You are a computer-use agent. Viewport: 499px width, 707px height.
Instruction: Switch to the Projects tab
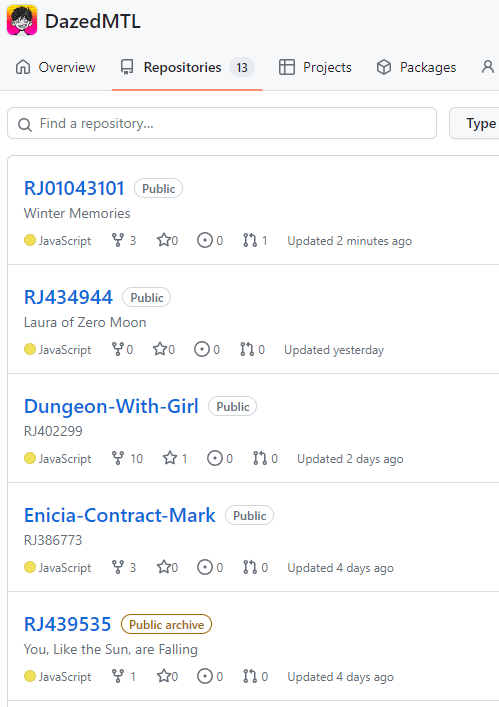tap(315, 67)
